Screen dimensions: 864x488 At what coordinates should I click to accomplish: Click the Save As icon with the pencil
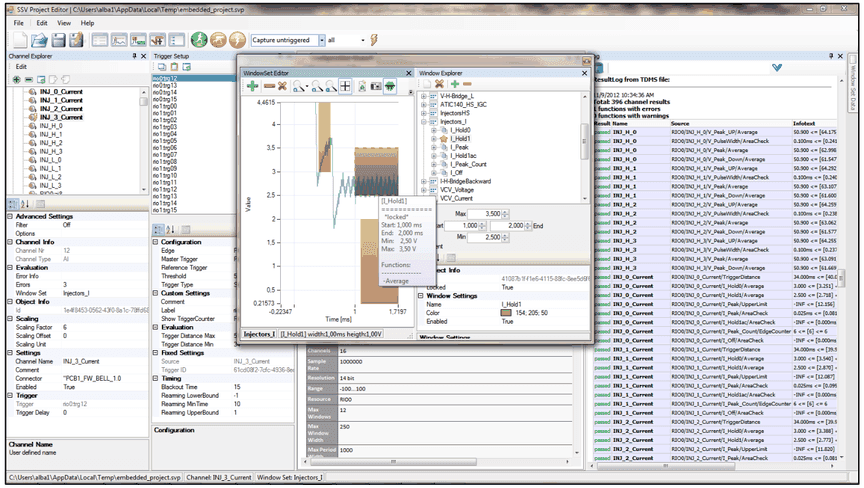[x=76, y=40]
